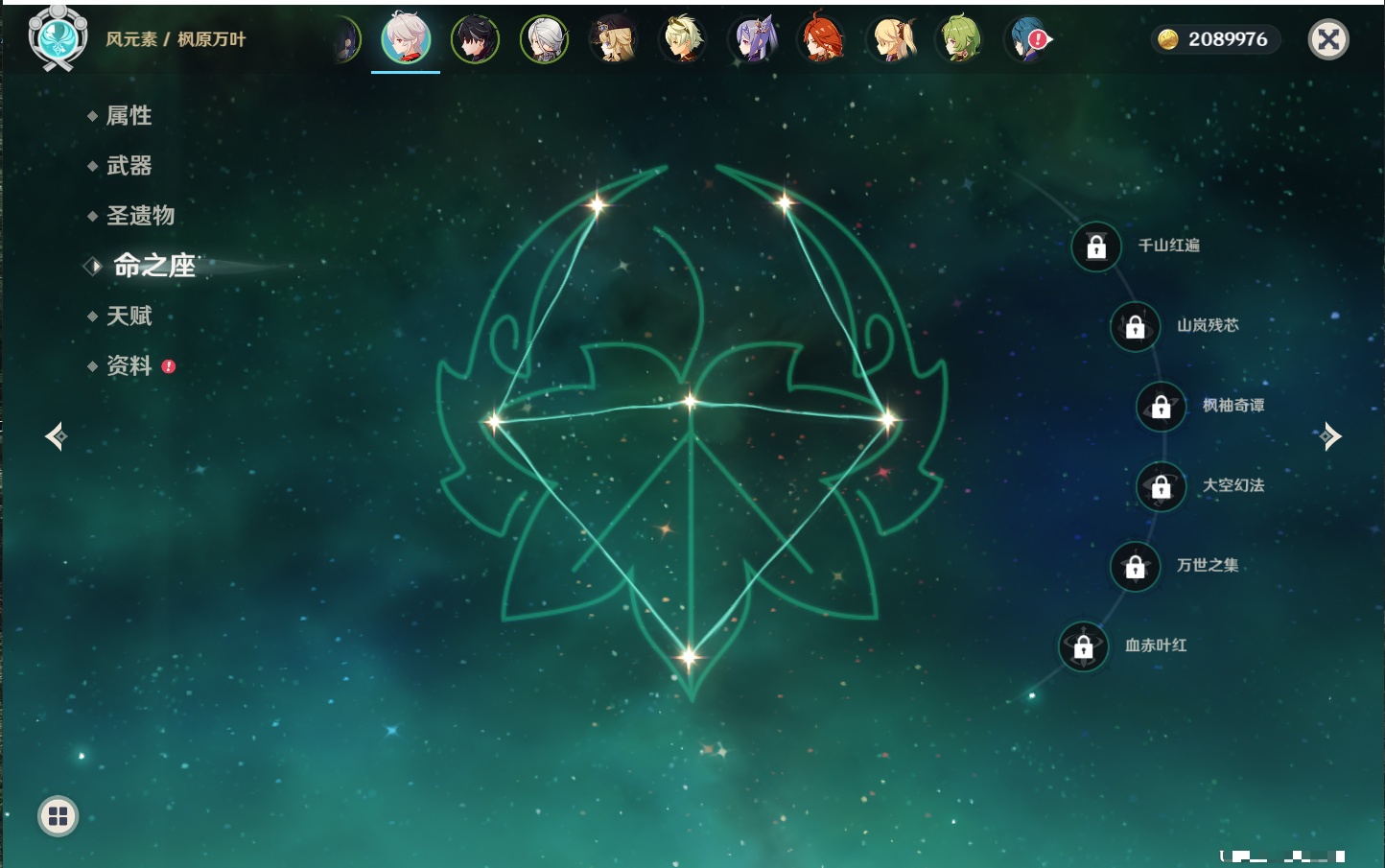1385x868 pixels.
Task: Open the locked 血赤叶红 constellation node
Action: click(1084, 646)
